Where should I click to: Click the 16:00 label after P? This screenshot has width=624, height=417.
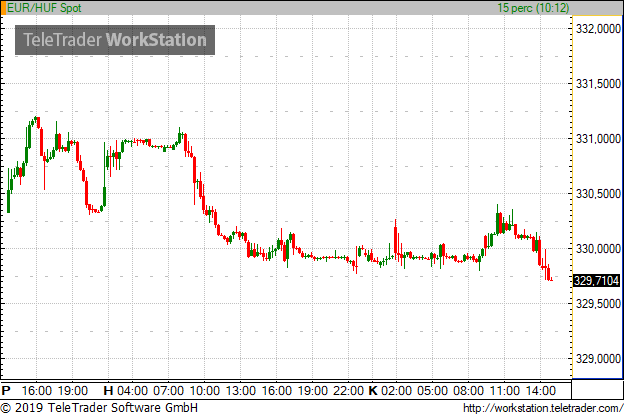(37, 391)
